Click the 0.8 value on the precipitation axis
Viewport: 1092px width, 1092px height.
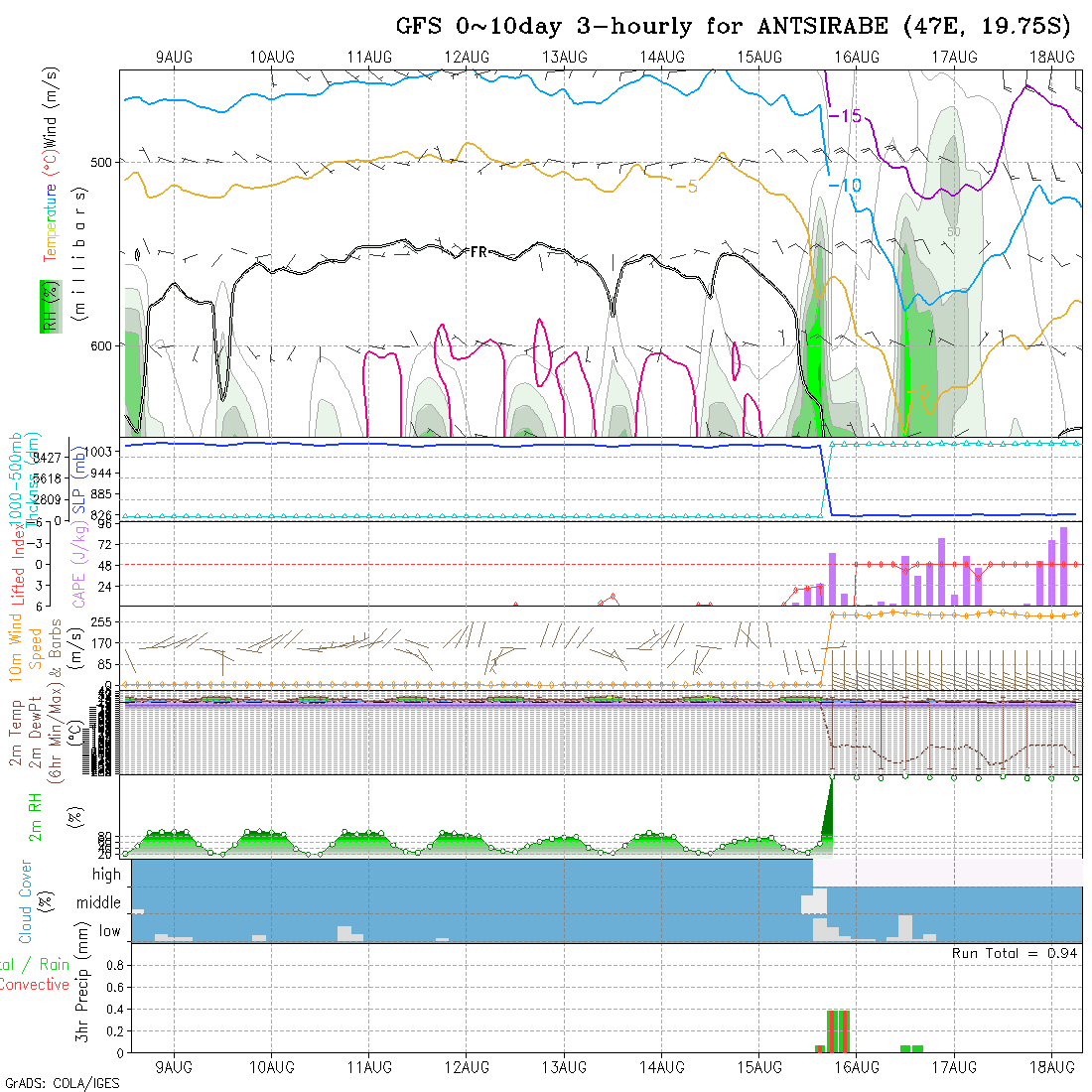coord(115,965)
